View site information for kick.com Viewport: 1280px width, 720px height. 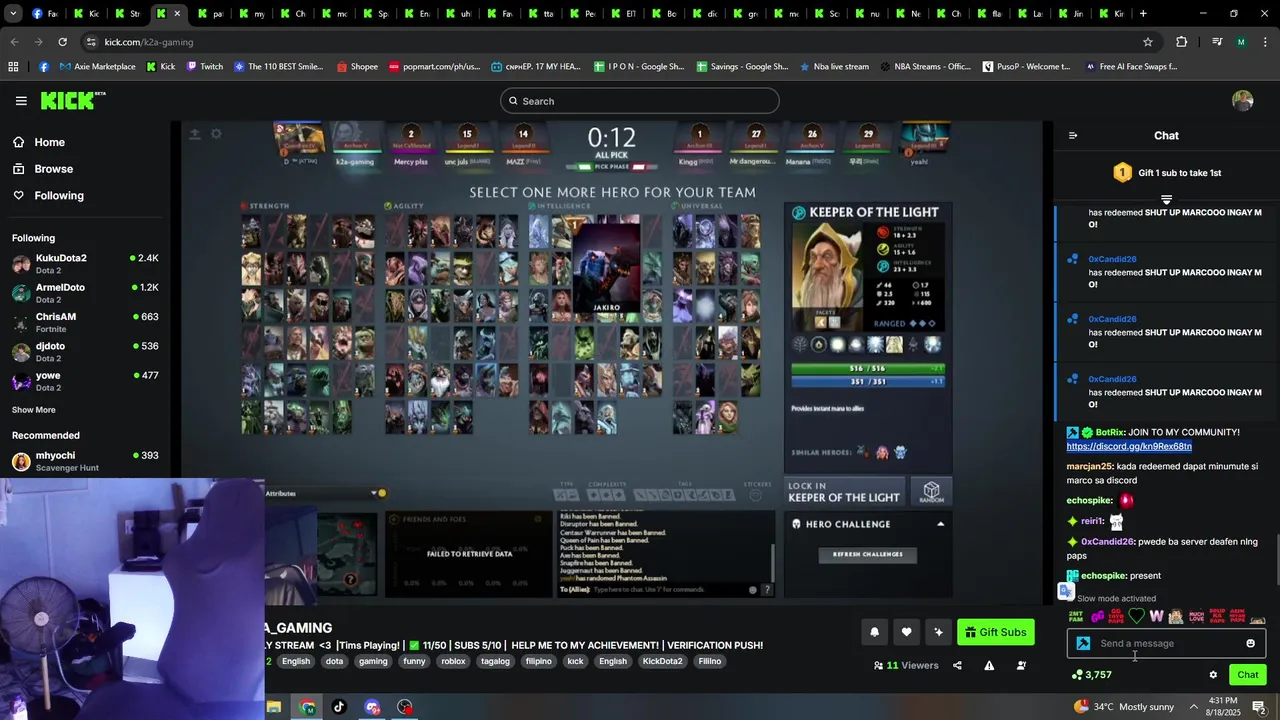click(91, 42)
